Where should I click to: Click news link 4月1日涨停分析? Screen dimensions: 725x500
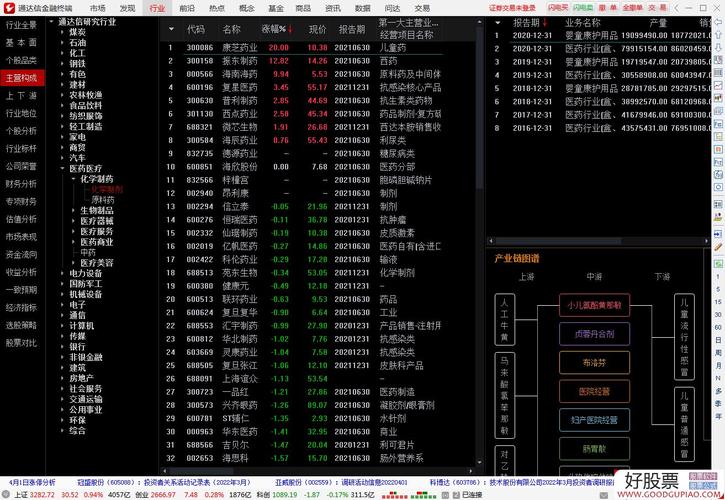point(32,482)
